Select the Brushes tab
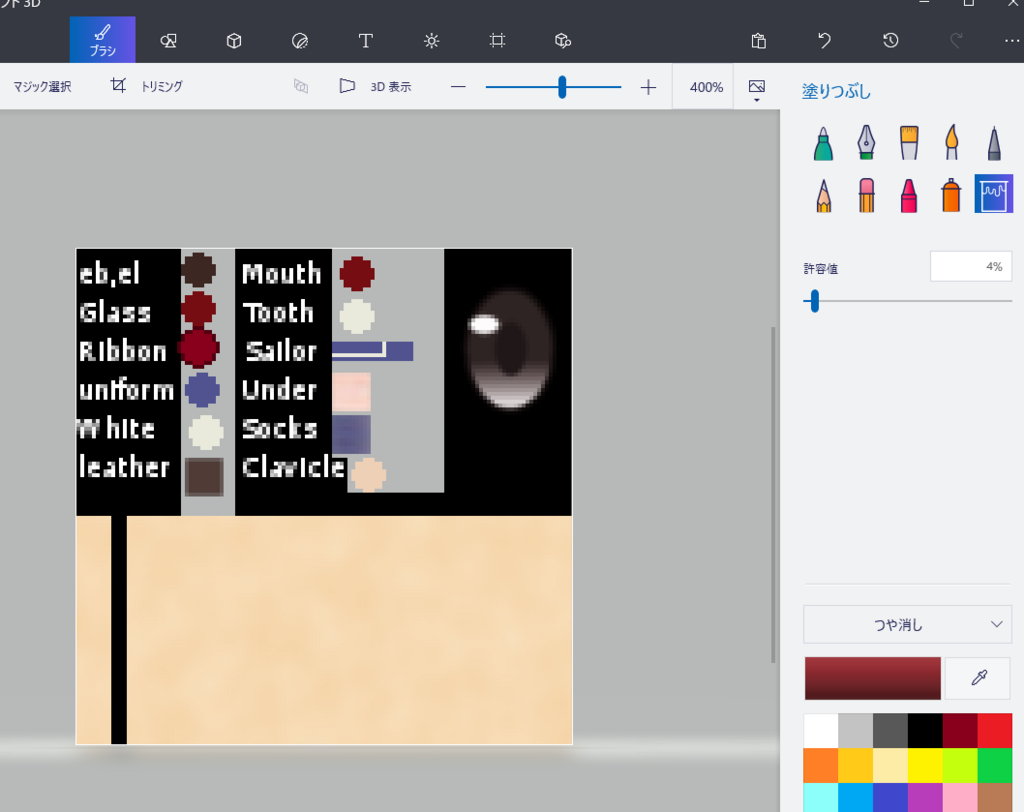Image resolution: width=1024 pixels, height=812 pixels. click(x=103, y=40)
